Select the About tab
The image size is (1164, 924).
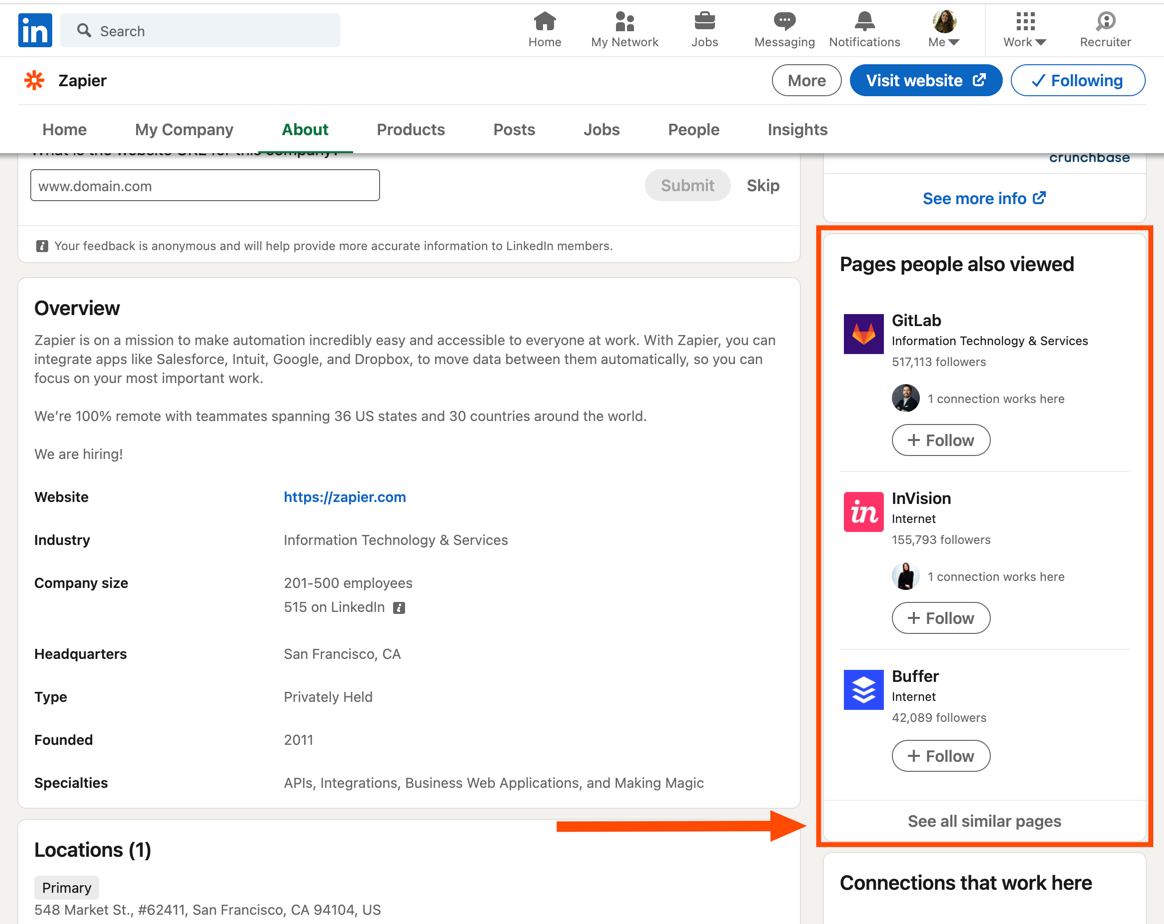305,129
